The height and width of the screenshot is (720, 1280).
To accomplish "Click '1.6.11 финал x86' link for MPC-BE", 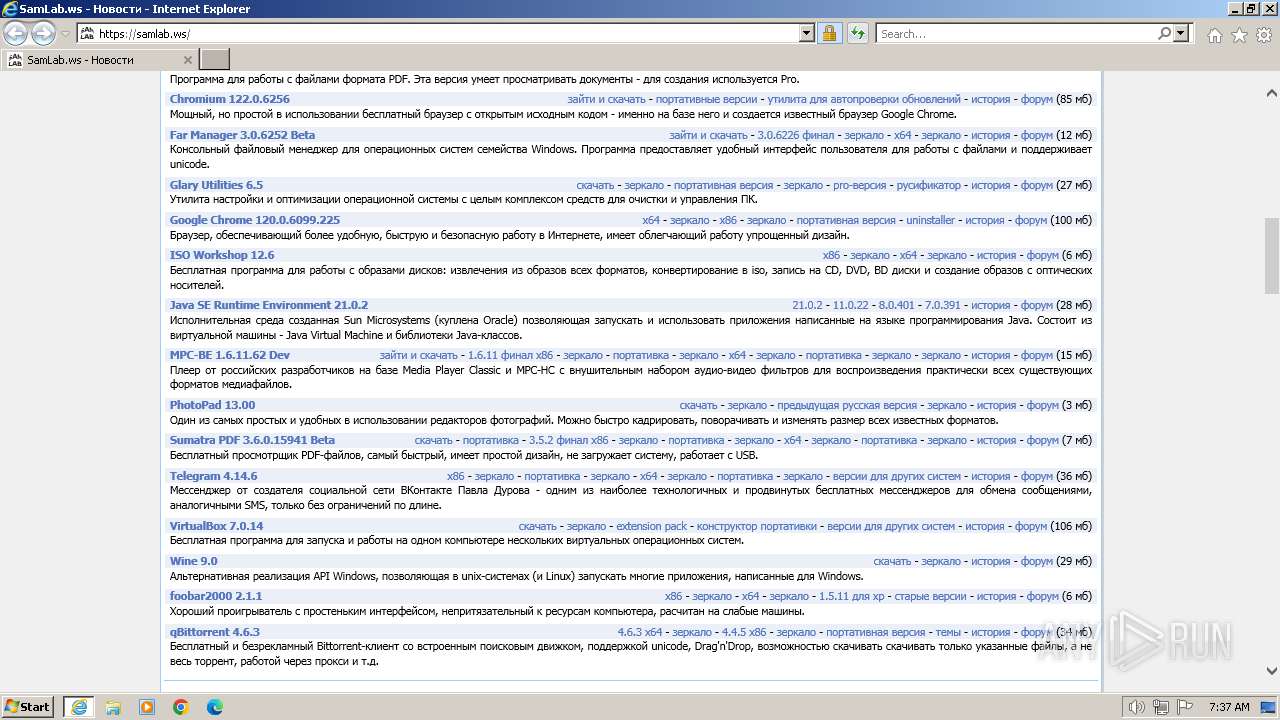I will 510,355.
